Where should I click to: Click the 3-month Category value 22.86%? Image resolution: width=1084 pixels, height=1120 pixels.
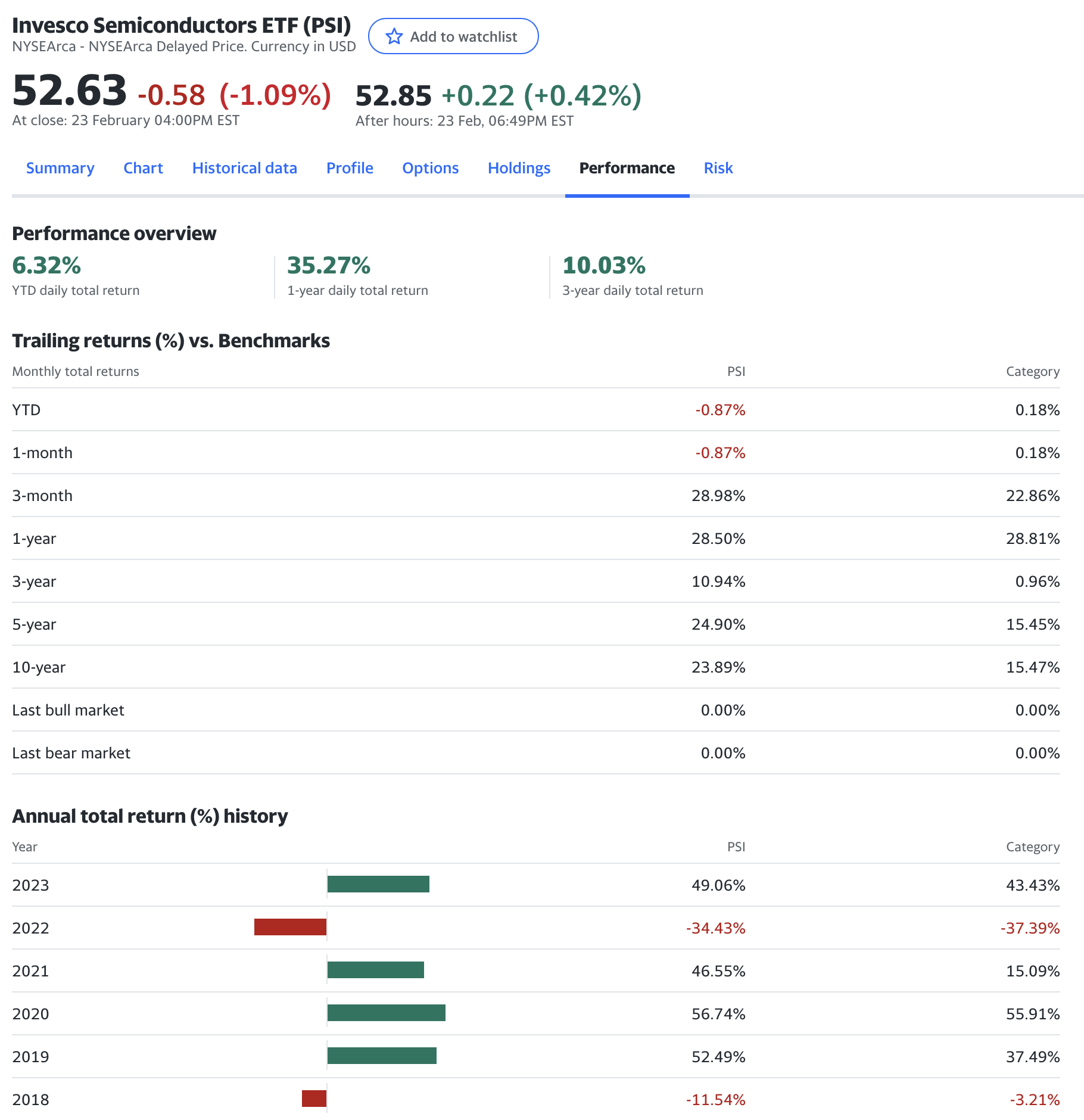pyautogui.click(x=1033, y=496)
